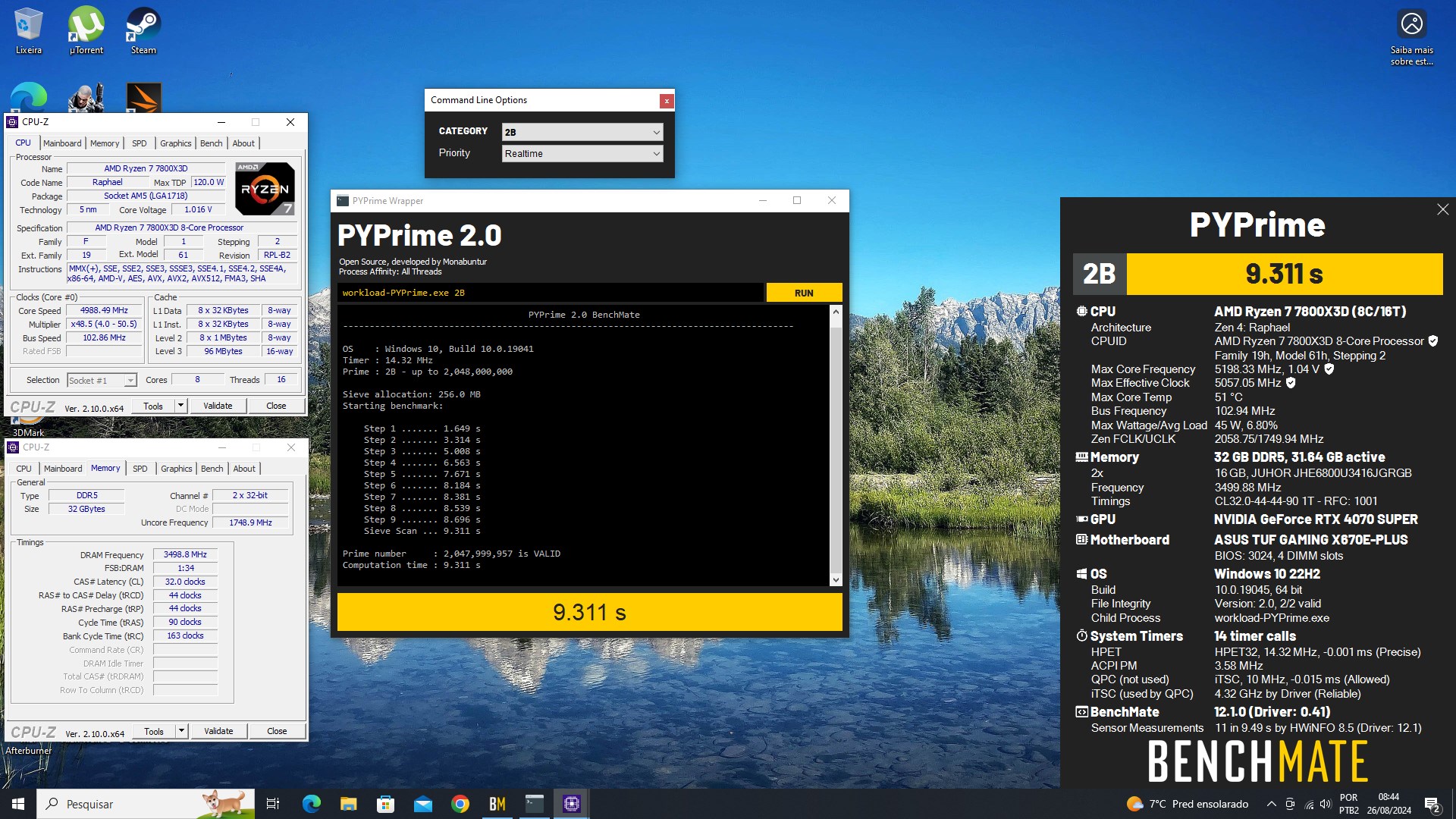
Task: Switch to Mainboard tab in top CPU-Z window
Action: (x=62, y=143)
